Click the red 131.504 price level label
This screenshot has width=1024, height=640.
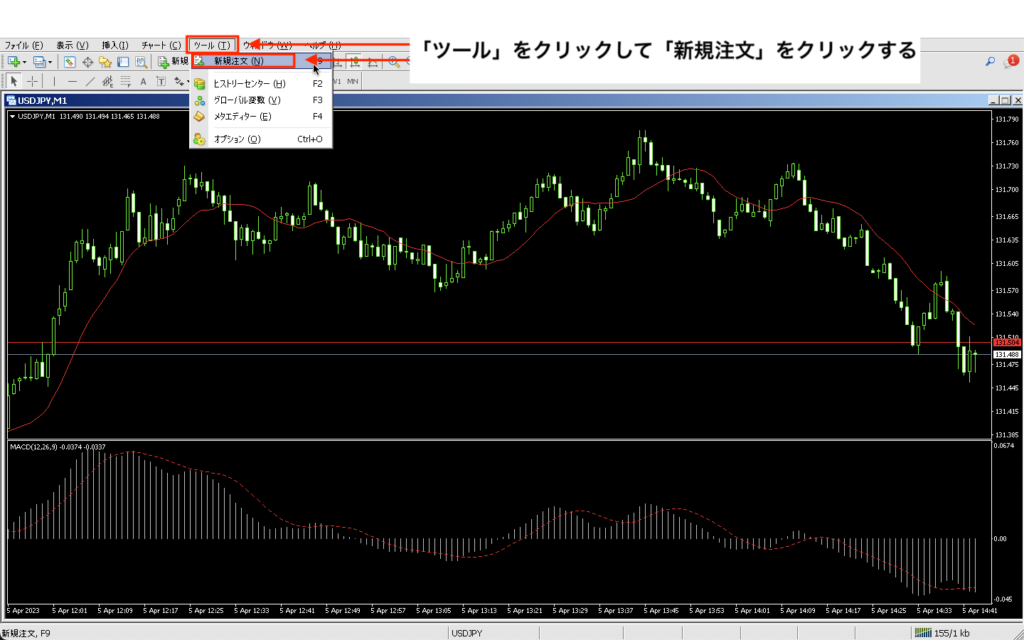point(1006,342)
